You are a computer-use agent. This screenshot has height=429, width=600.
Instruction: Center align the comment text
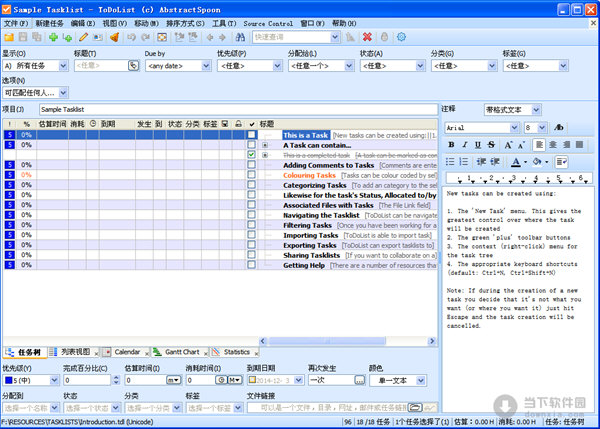click(553, 145)
